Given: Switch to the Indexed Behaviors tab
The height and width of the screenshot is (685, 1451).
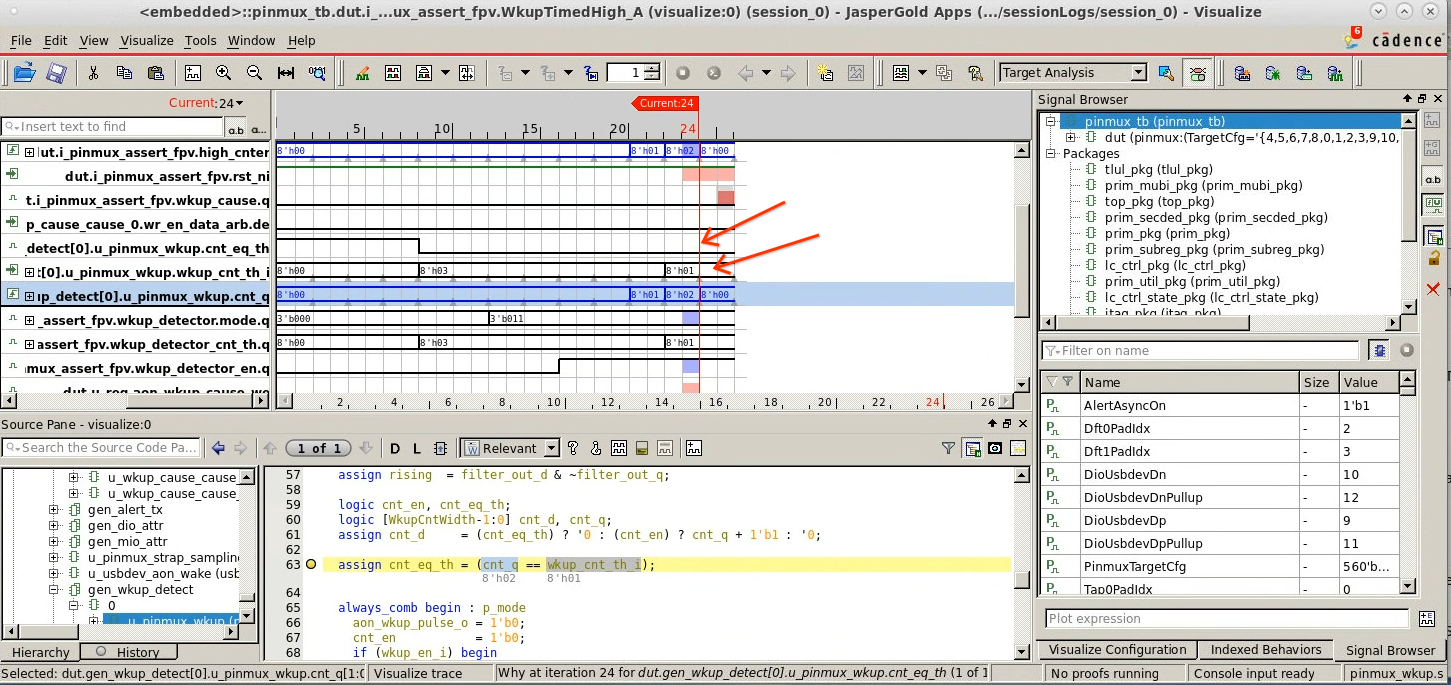Looking at the screenshot, I should click(1265, 649).
